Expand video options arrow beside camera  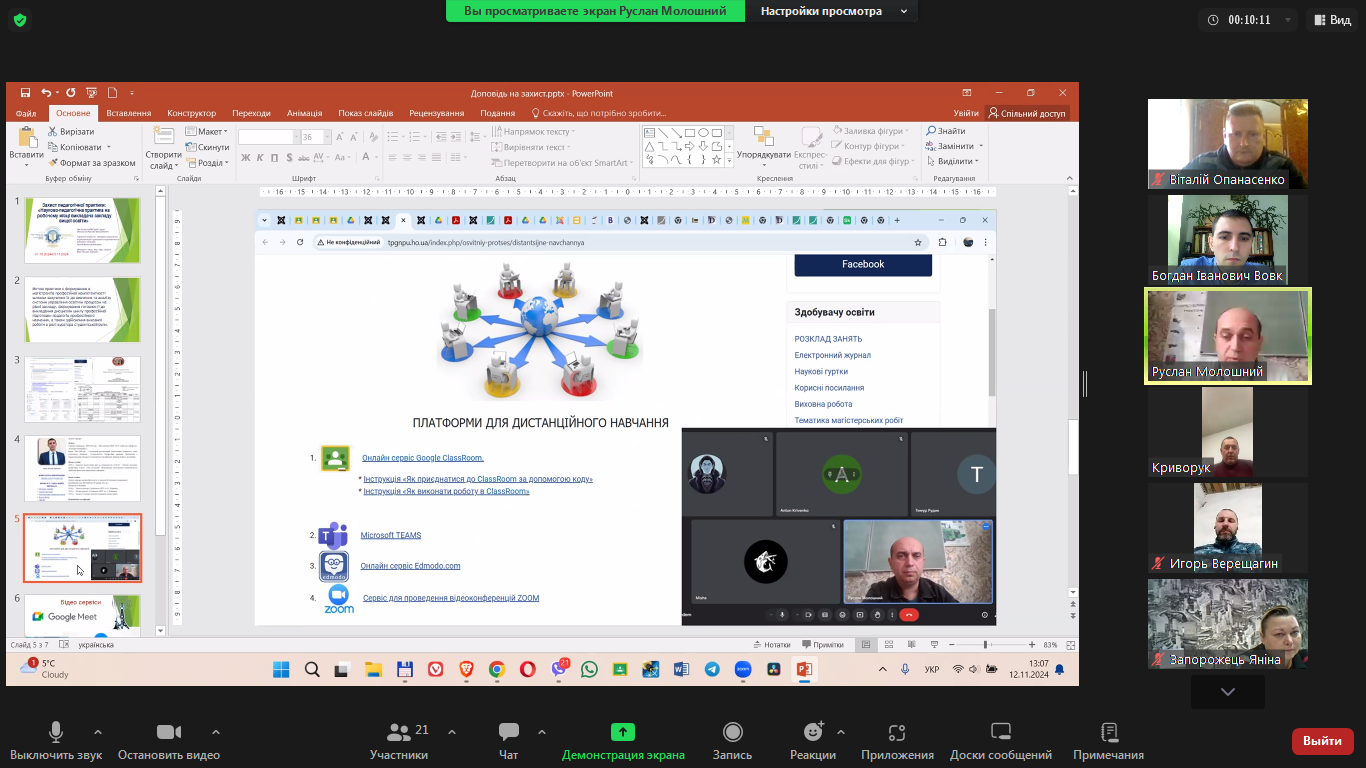pyautogui.click(x=216, y=731)
